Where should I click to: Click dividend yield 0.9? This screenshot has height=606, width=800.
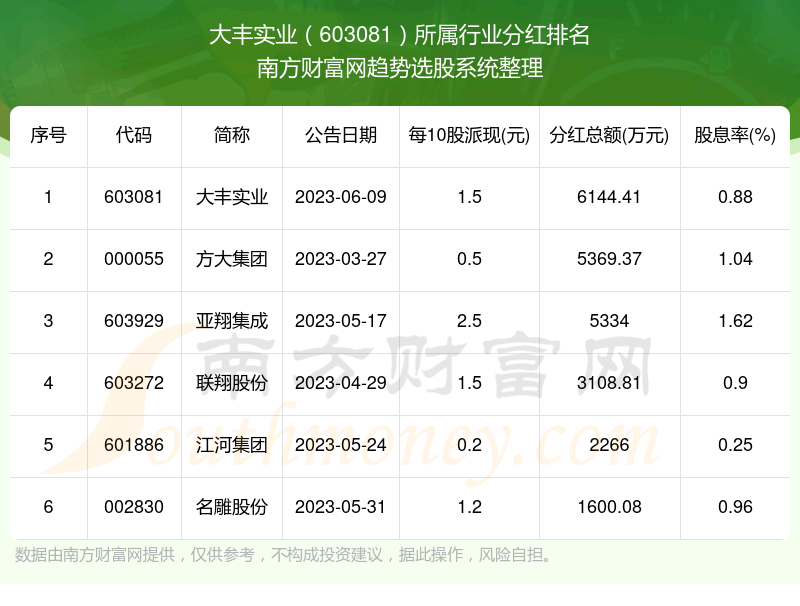735,383
